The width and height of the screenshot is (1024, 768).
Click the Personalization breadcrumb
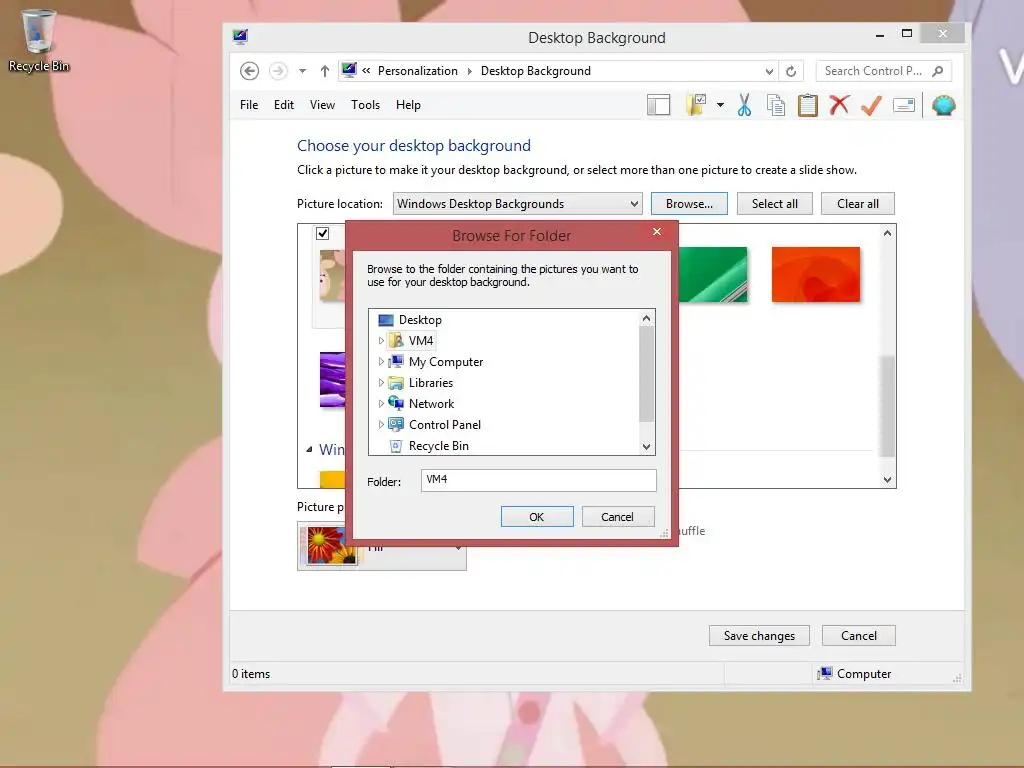coord(418,71)
